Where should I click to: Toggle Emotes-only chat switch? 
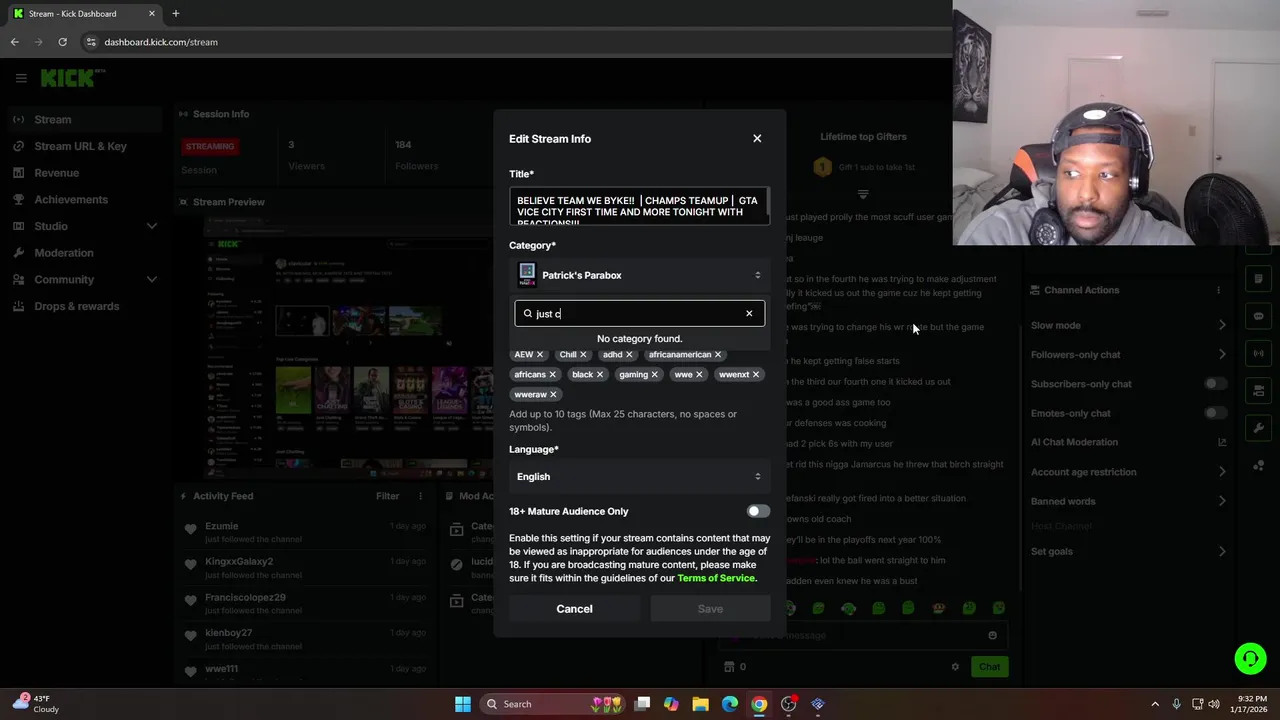coord(1215,413)
